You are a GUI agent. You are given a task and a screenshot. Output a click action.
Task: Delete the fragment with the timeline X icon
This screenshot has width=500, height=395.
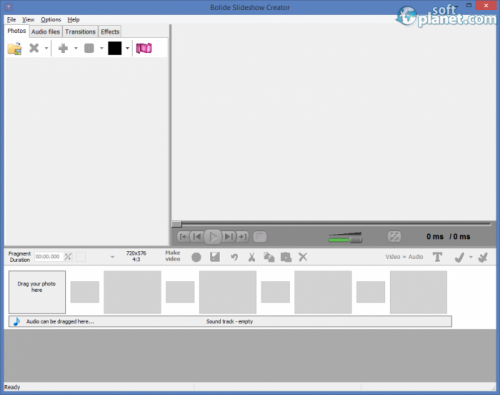pos(303,257)
